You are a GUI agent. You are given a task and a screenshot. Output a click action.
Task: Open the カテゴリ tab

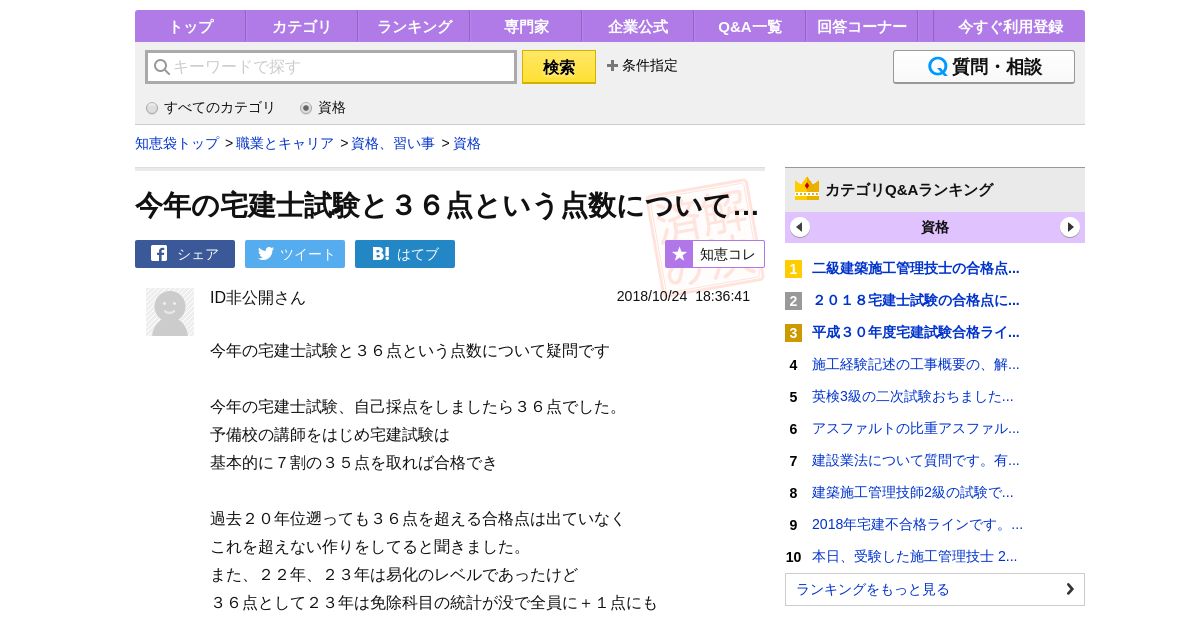[301, 26]
